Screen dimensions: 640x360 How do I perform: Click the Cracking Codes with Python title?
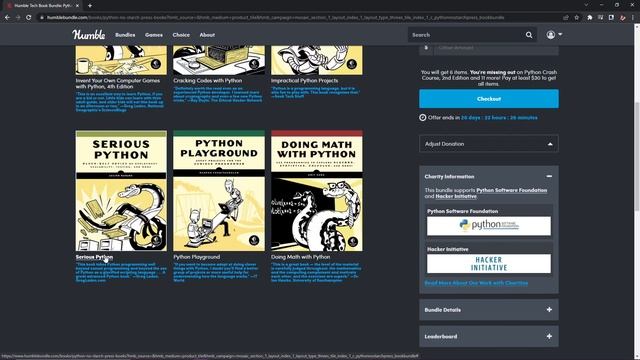207,81
